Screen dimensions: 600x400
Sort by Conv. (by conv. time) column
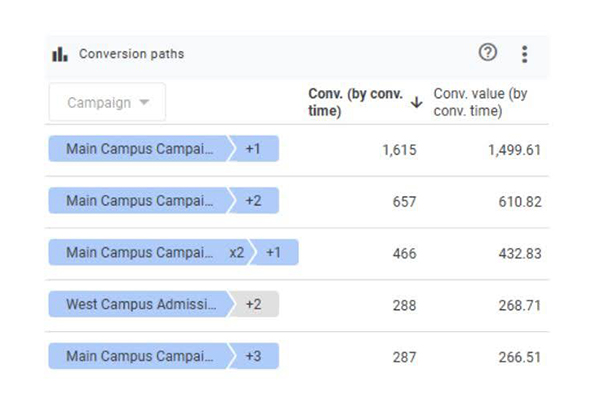pyautogui.click(x=355, y=102)
